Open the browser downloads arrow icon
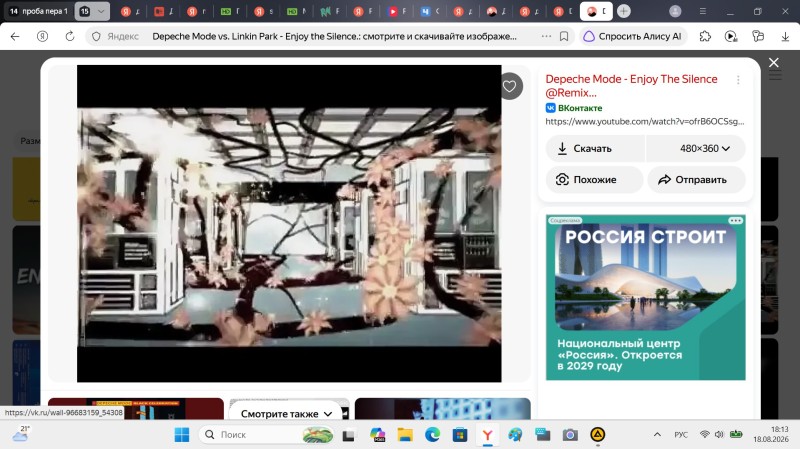Viewport: 800px width, 449px height. (x=785, y=36)
